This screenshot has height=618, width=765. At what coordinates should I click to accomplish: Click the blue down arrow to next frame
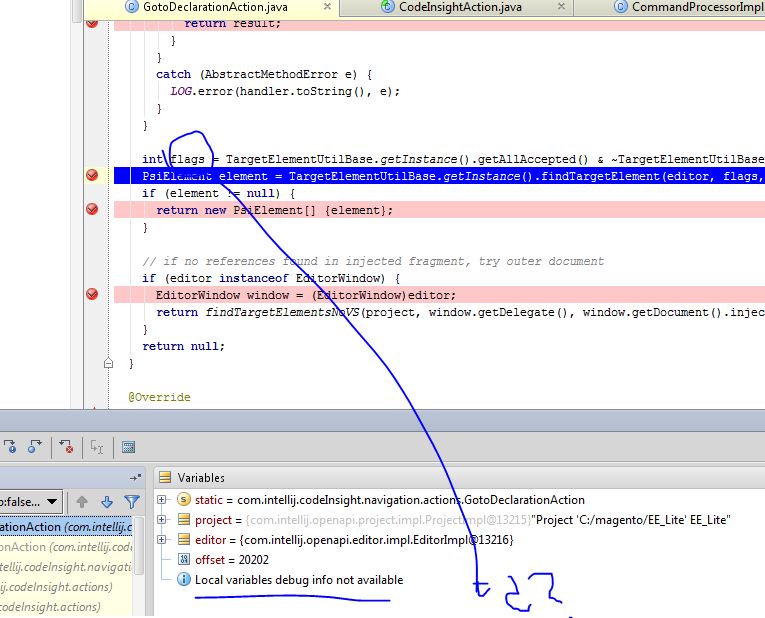[x=107, y=501]
